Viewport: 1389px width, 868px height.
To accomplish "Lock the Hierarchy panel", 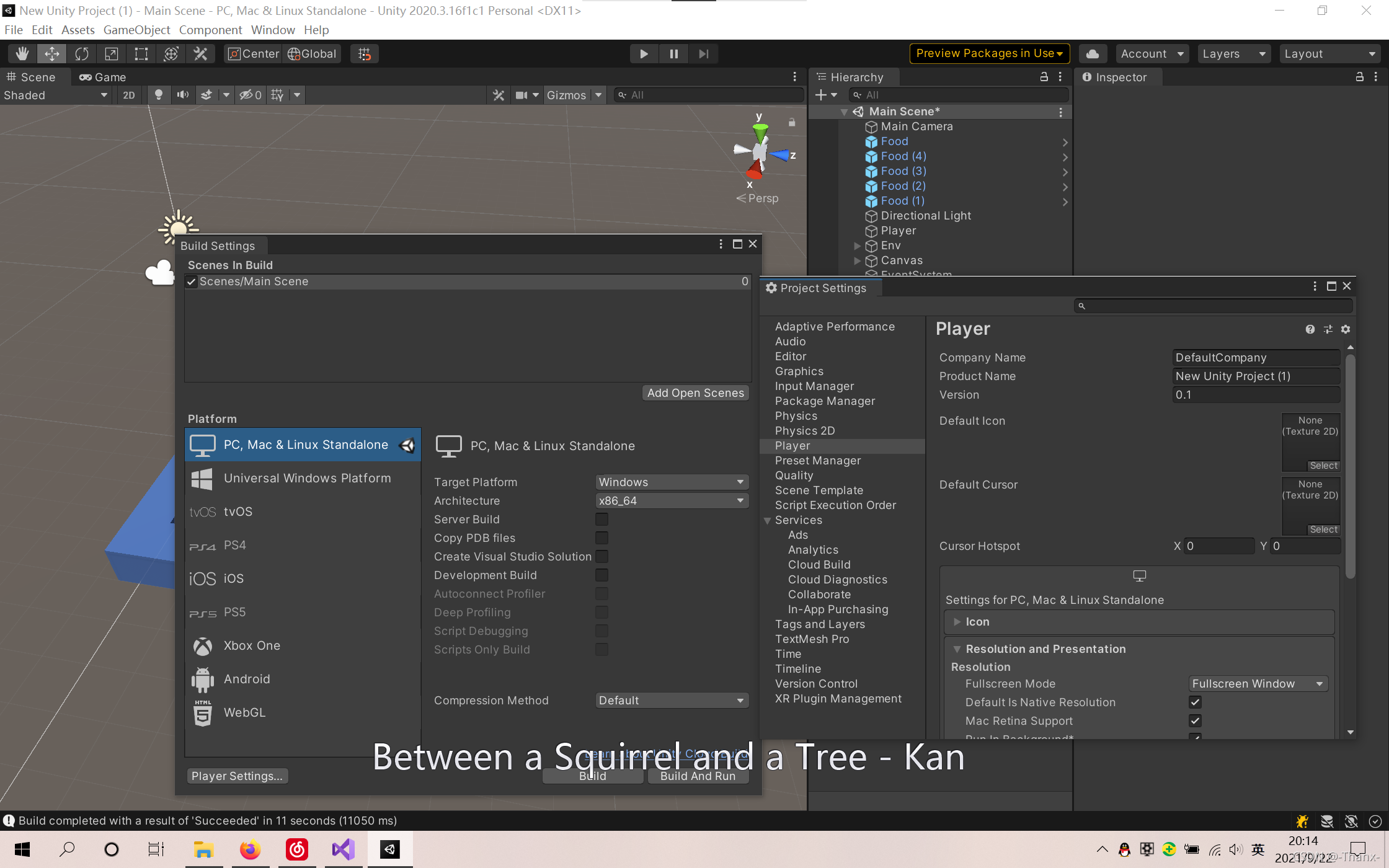I will [x=1044, y=77].
